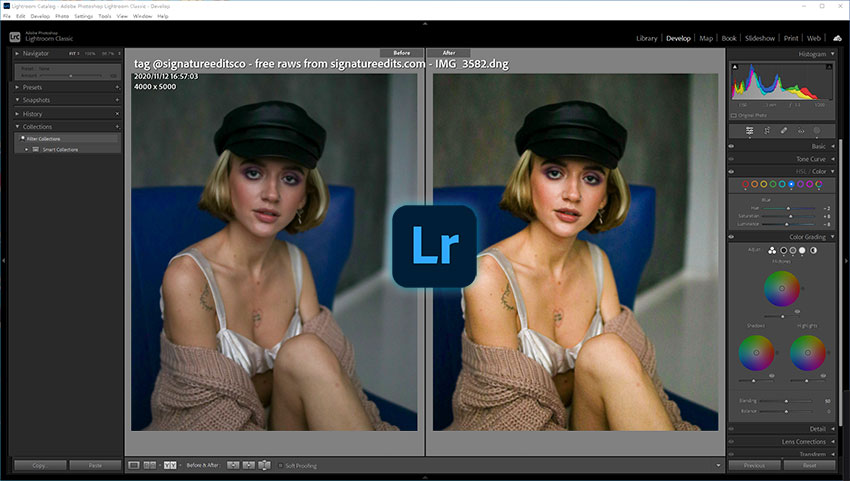The image size is (850, 481).
Task: Toggle the shadow clipping indicator in histogram
Action: click(735, 67)
